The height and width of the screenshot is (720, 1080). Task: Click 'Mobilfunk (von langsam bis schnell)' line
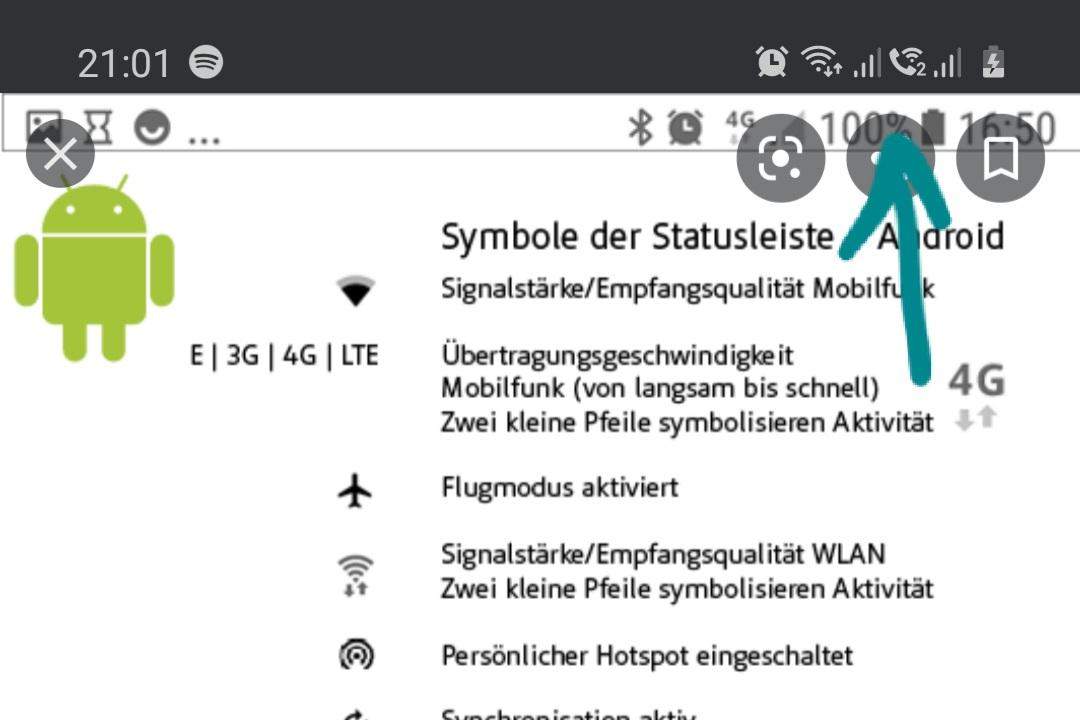coord(660,388)
